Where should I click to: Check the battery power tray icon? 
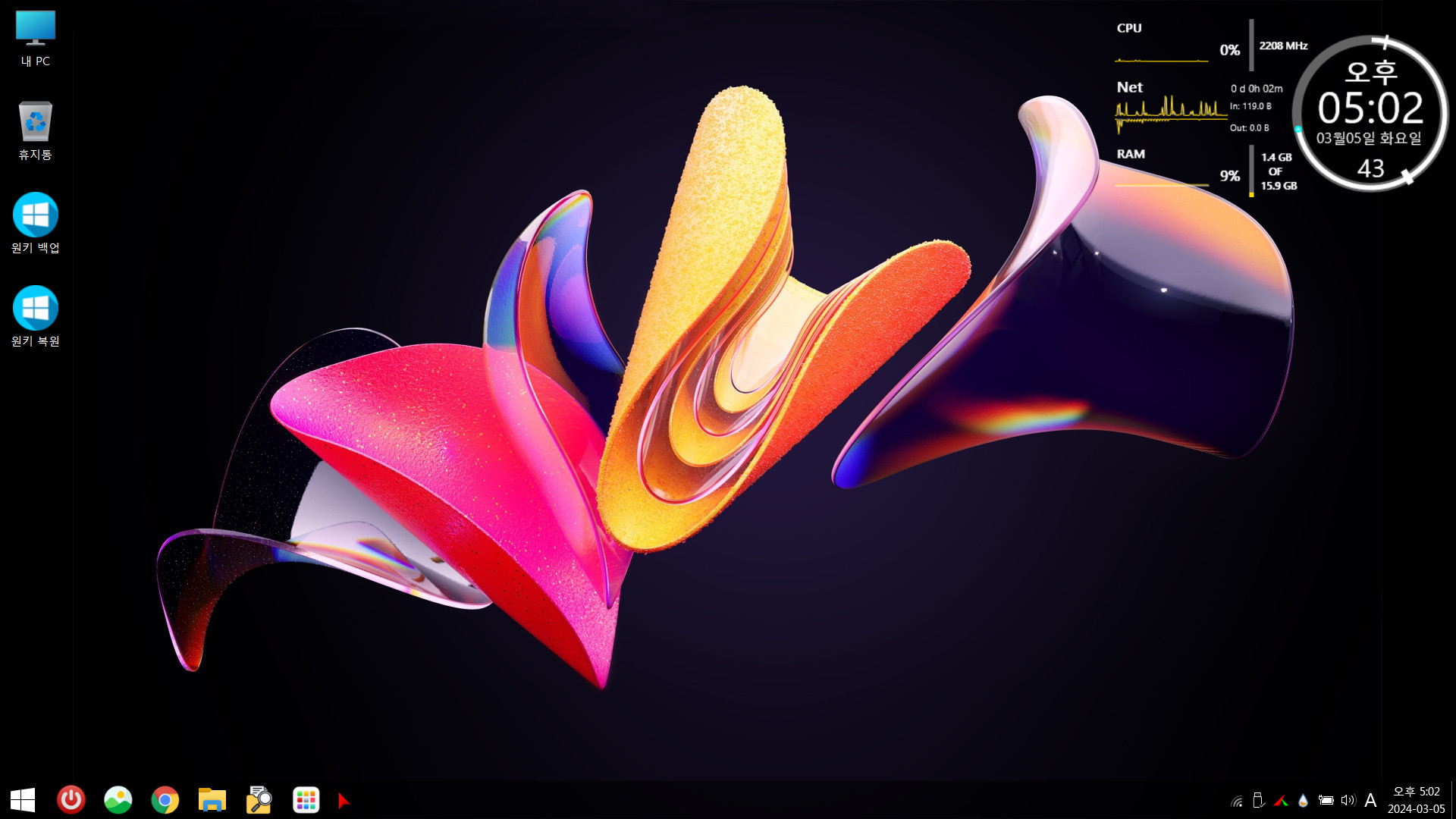point(1326,800)
